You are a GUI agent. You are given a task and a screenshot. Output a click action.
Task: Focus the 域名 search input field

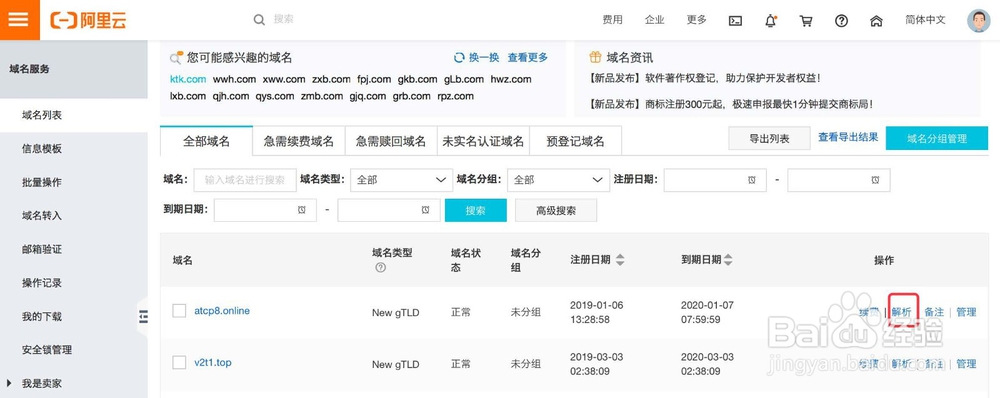245,180
